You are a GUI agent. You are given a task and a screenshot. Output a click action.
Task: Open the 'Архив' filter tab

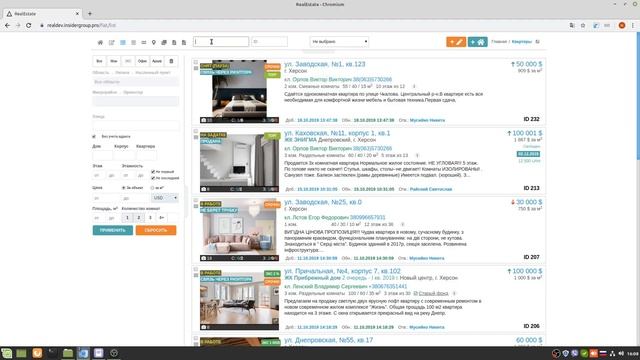(157, 61)
